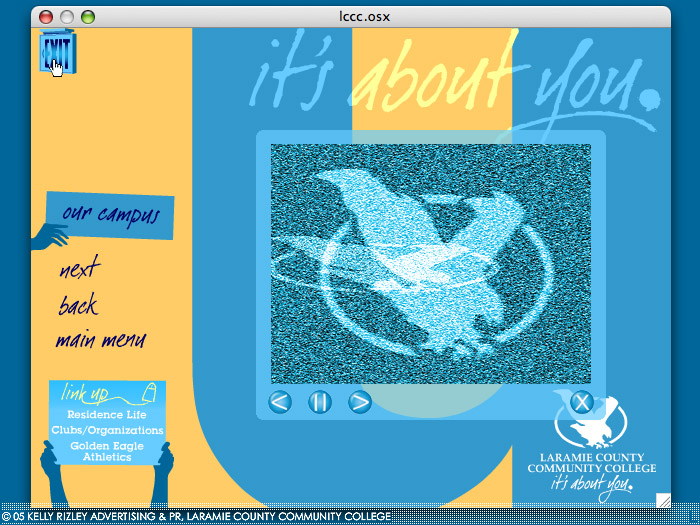
Task: Zoom the lccc.osx window with green button
Action: (x=88, y=17)
